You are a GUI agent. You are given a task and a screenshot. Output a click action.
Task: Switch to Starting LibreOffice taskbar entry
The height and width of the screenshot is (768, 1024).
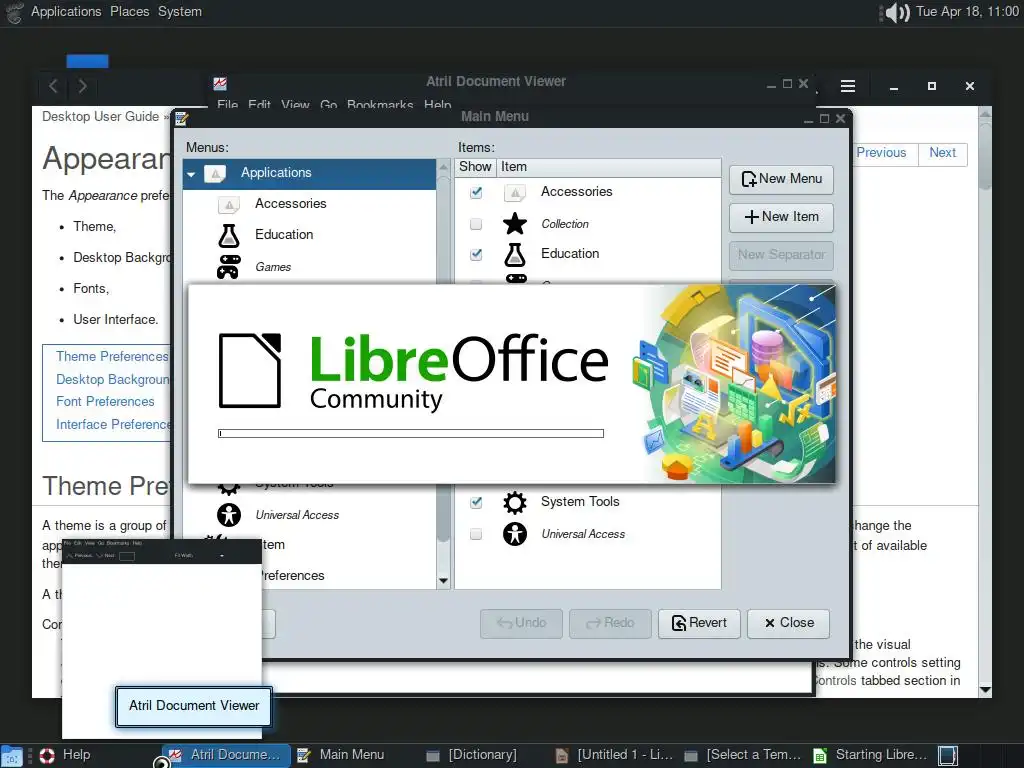coord(872,756)
